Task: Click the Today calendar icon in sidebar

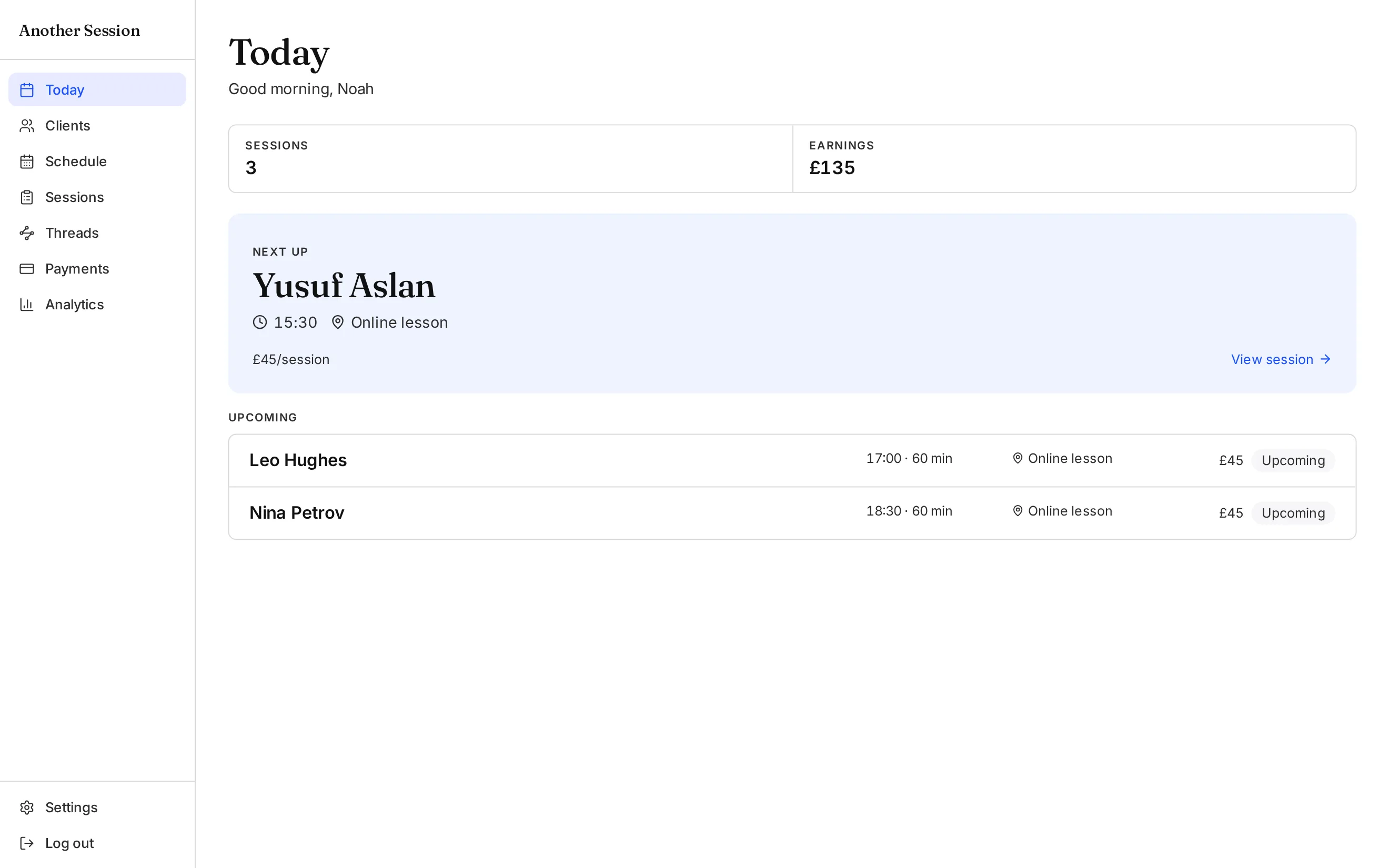Action: tap(27, 90)
